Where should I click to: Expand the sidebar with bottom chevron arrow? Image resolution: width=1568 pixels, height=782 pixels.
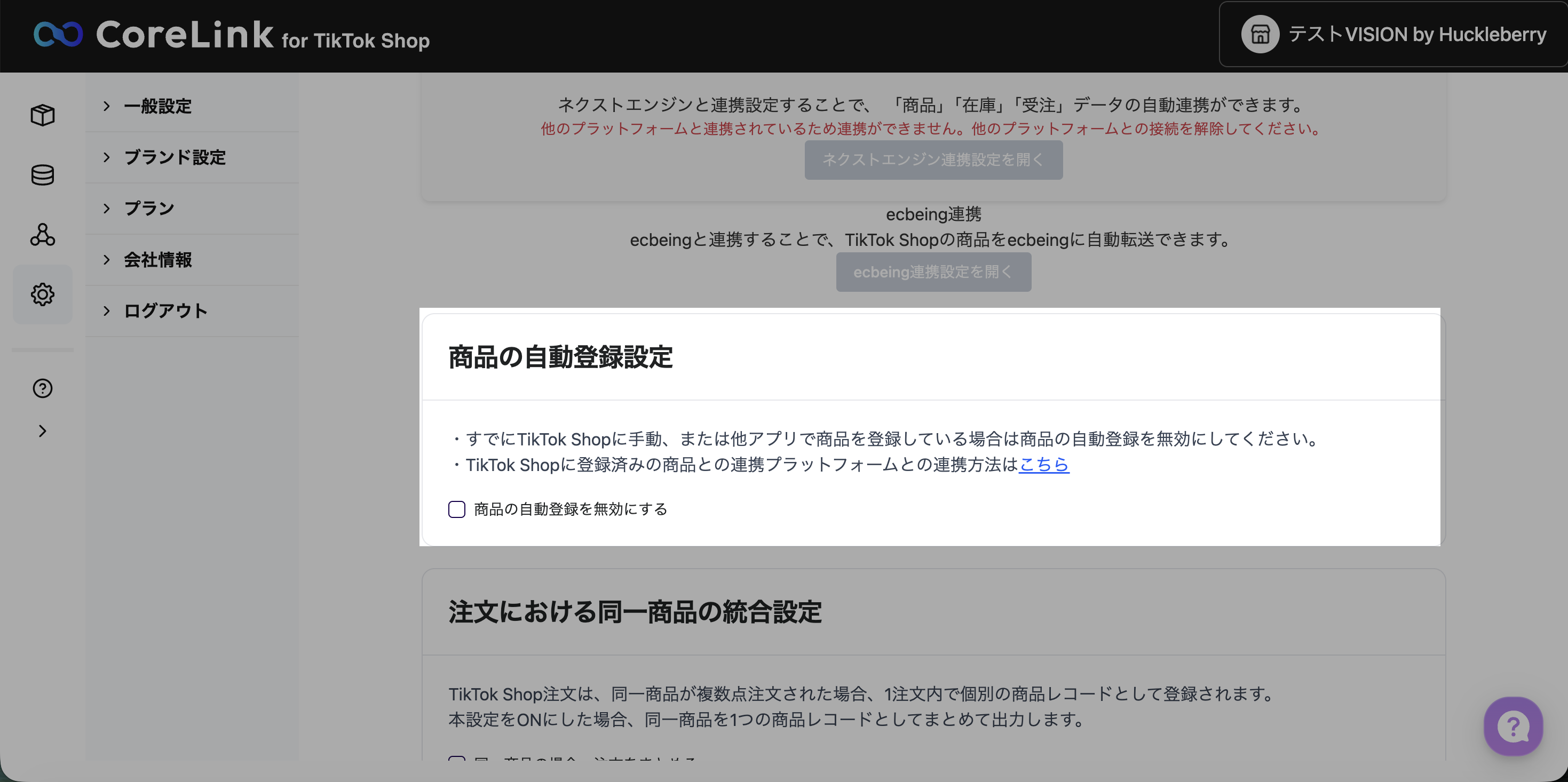(x=43, y=431)
